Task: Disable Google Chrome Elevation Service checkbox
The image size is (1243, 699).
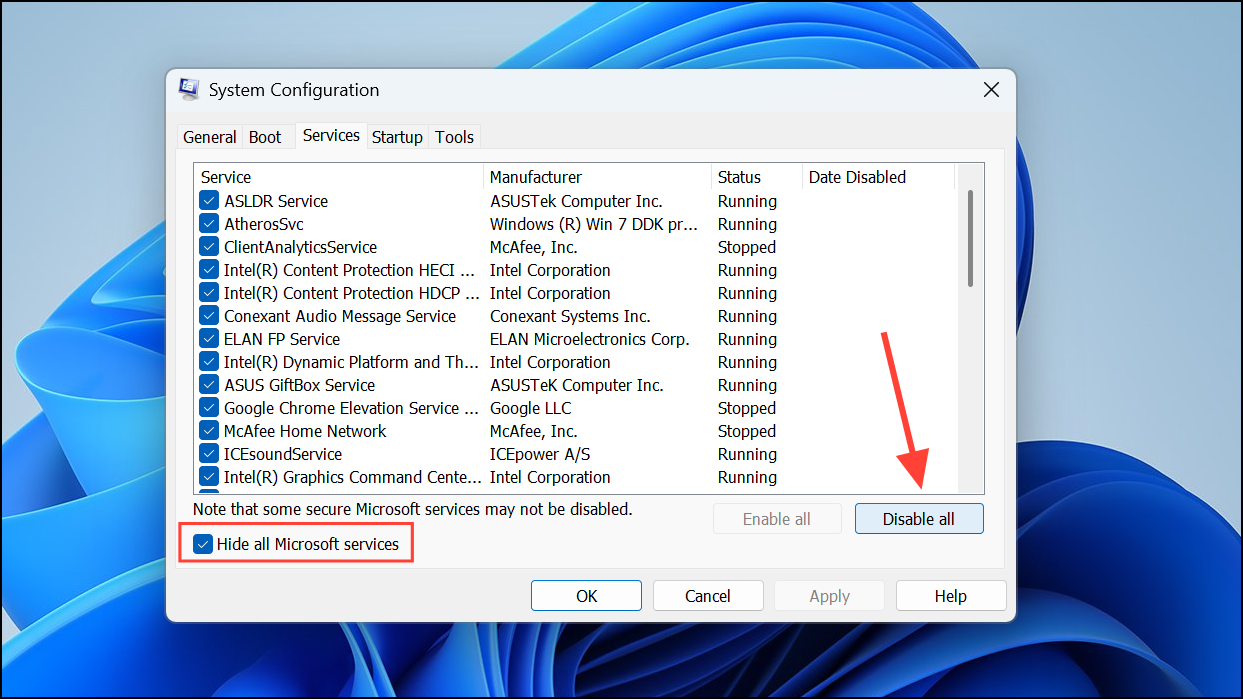Action: (x=209, y=407)
